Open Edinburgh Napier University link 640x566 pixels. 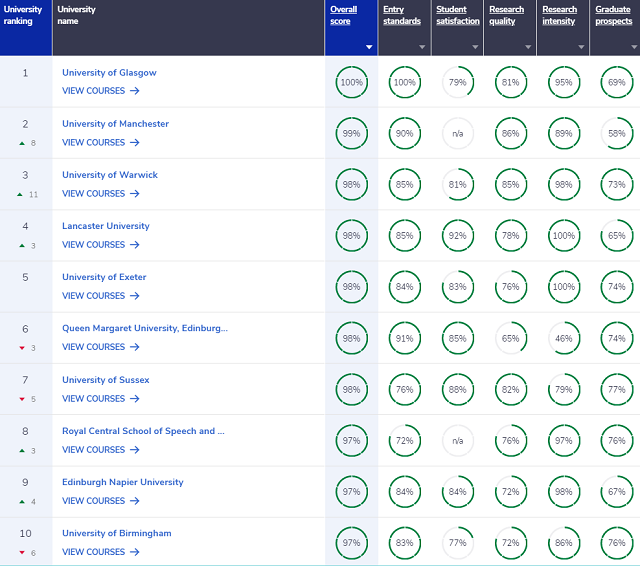click(x=123, y=482)
